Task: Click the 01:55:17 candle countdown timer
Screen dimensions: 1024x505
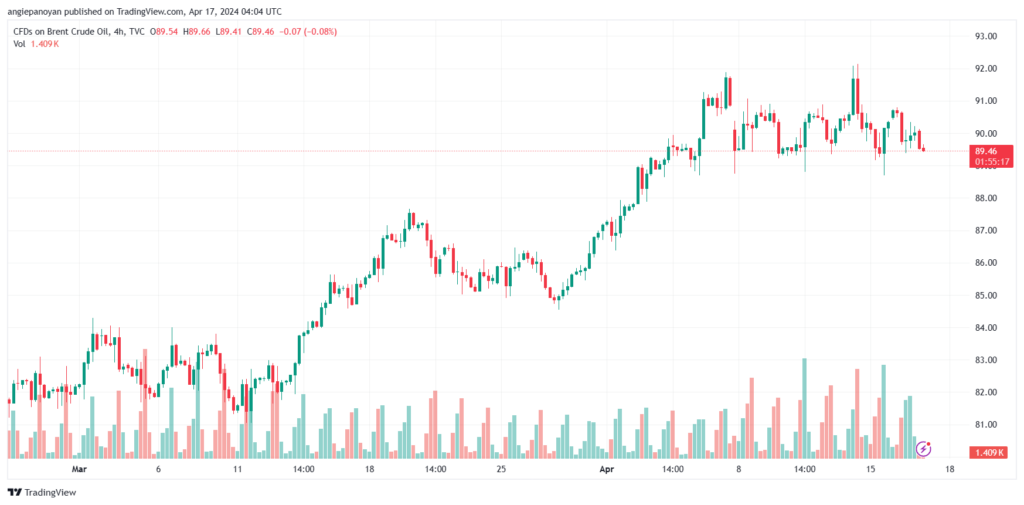Action: tap(987, 161)
